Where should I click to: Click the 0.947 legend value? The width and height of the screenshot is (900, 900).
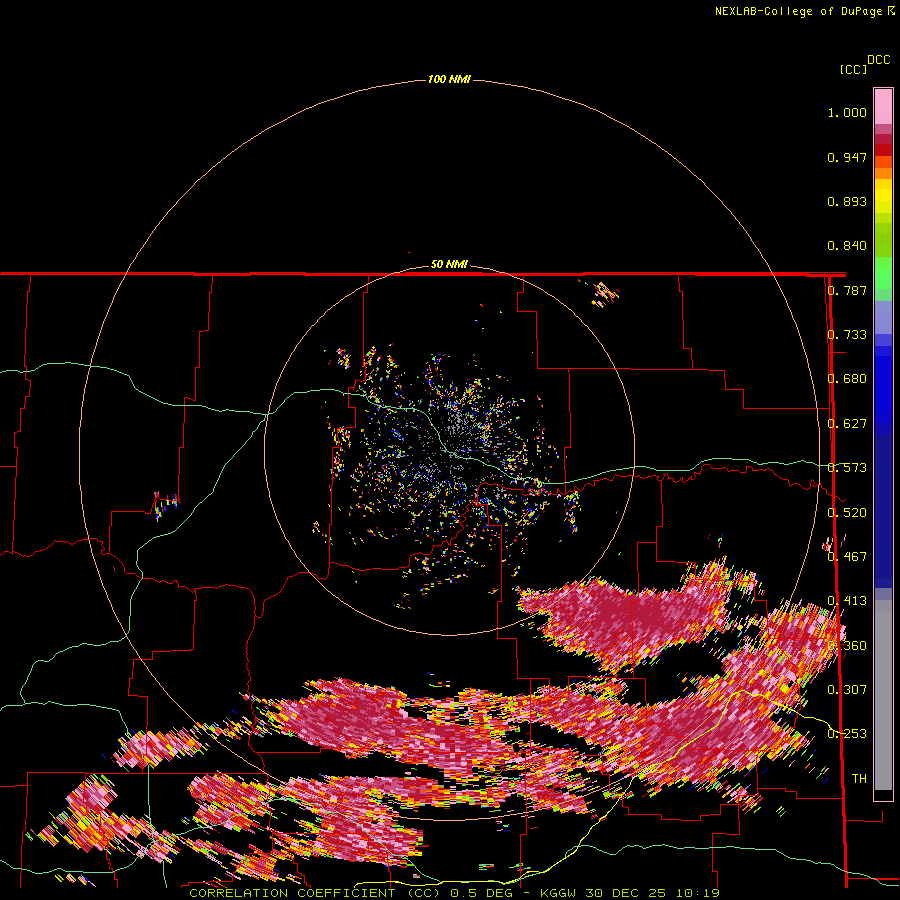(x=847, y=157)
